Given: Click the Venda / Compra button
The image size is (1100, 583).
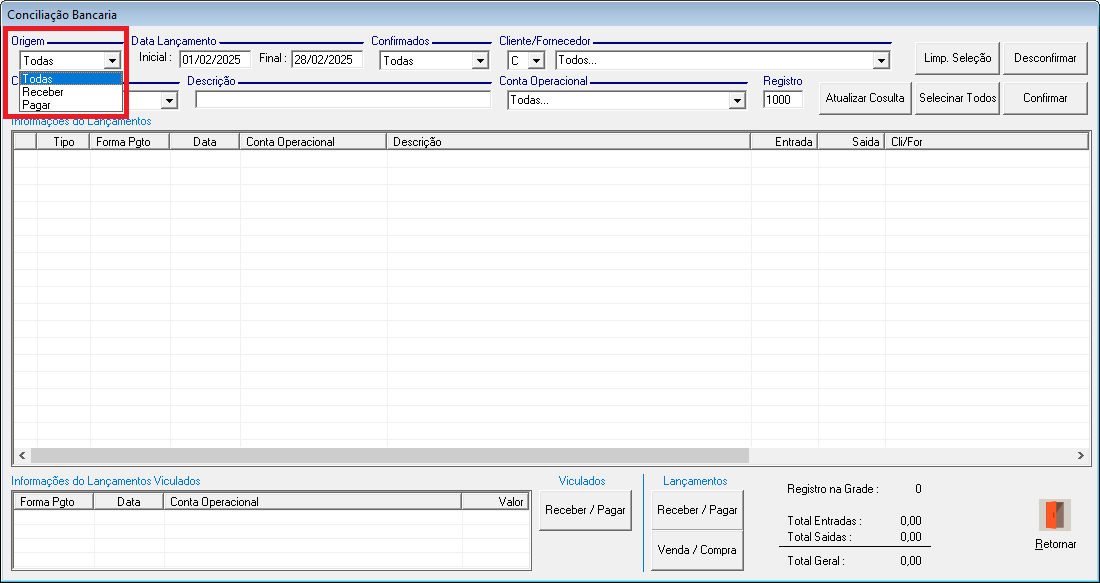Looking at the screenshot, I should (697, 550).
